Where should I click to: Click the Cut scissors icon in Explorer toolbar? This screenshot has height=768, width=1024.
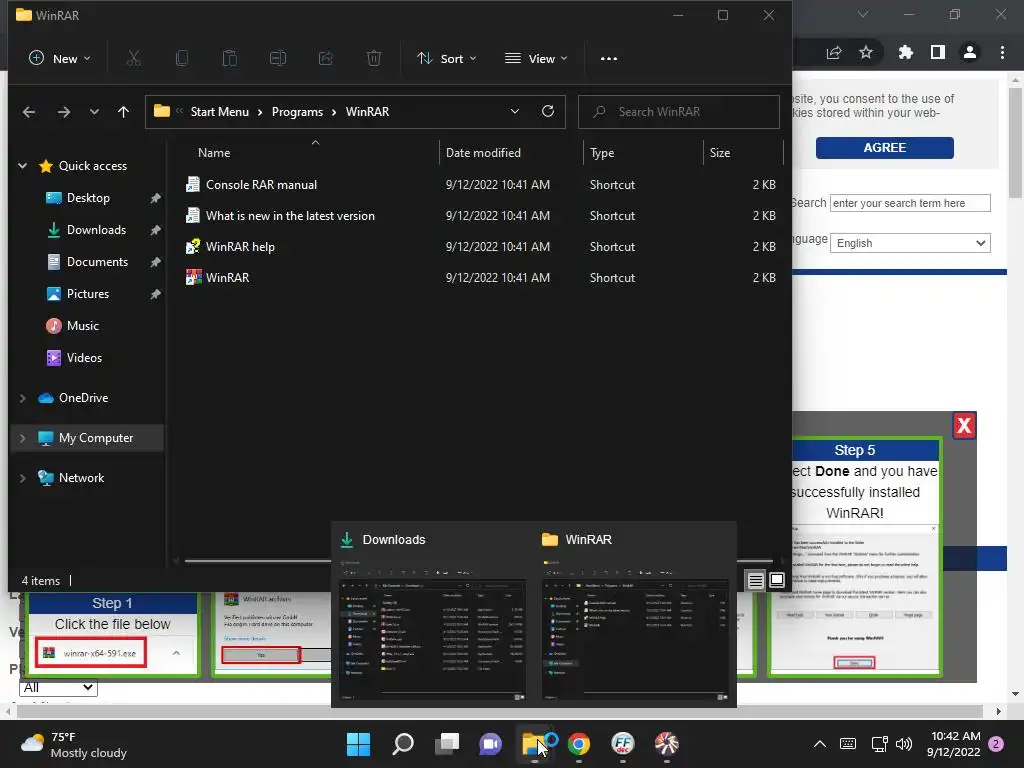pos(133,58)
